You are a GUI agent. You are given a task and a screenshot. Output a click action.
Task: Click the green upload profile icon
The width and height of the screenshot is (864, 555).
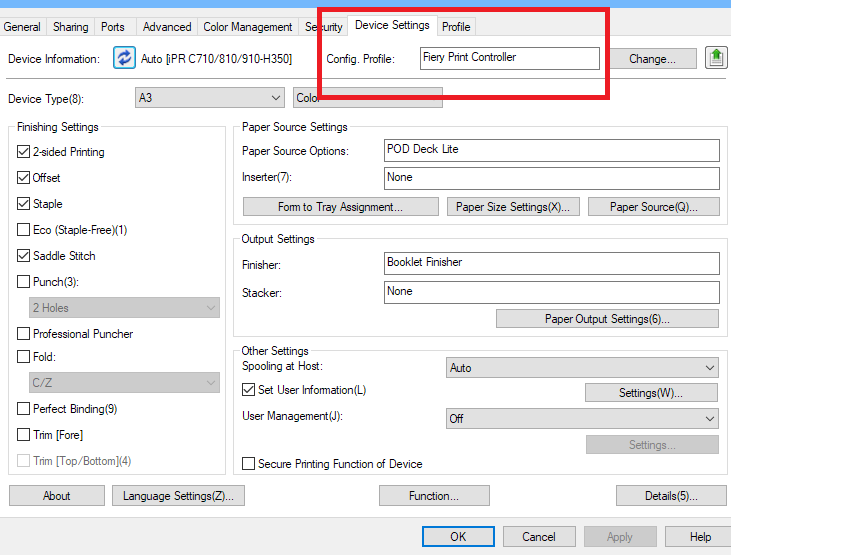point(715,58)
